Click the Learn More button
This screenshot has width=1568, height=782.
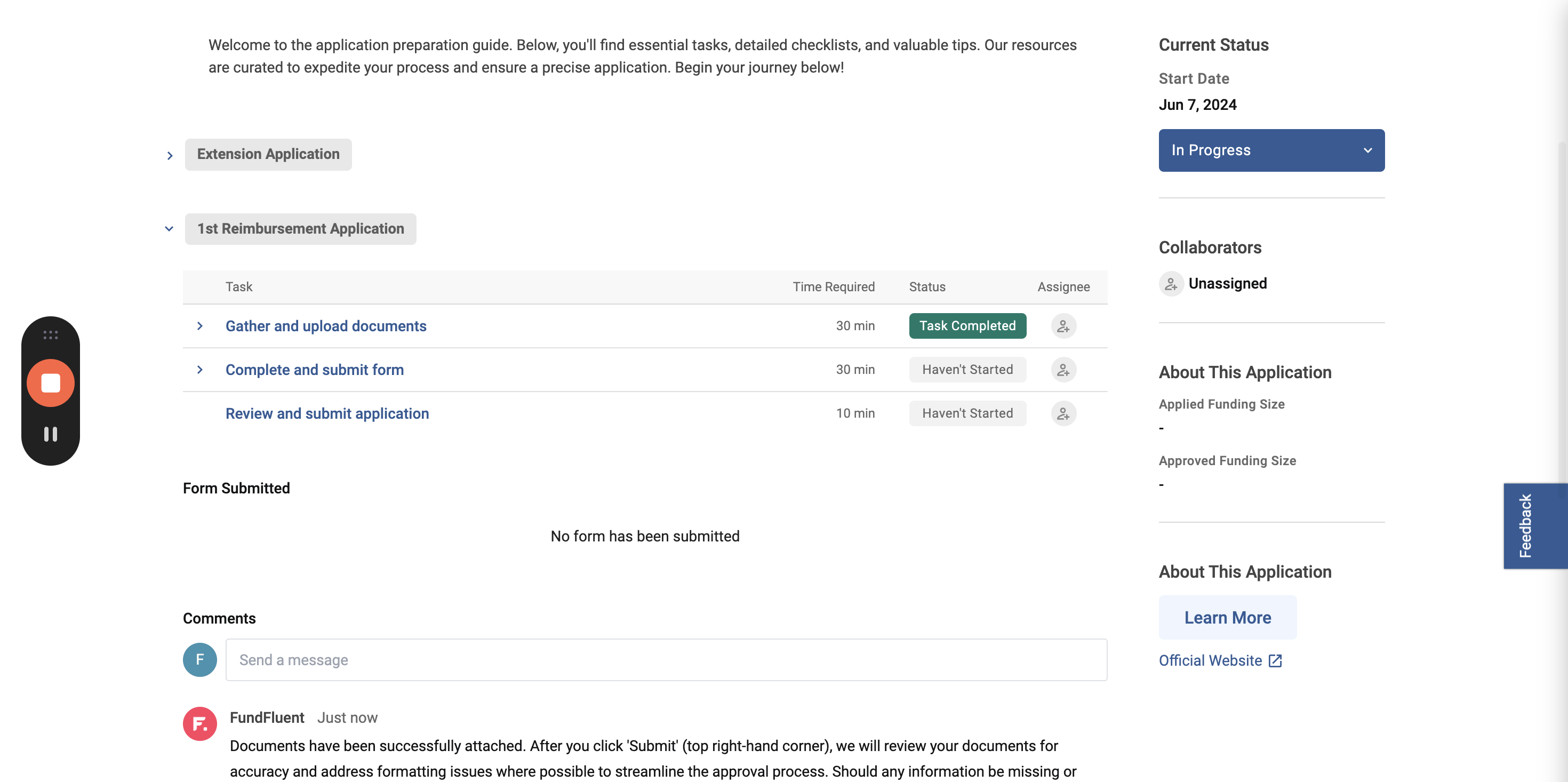pos(1227,618)
